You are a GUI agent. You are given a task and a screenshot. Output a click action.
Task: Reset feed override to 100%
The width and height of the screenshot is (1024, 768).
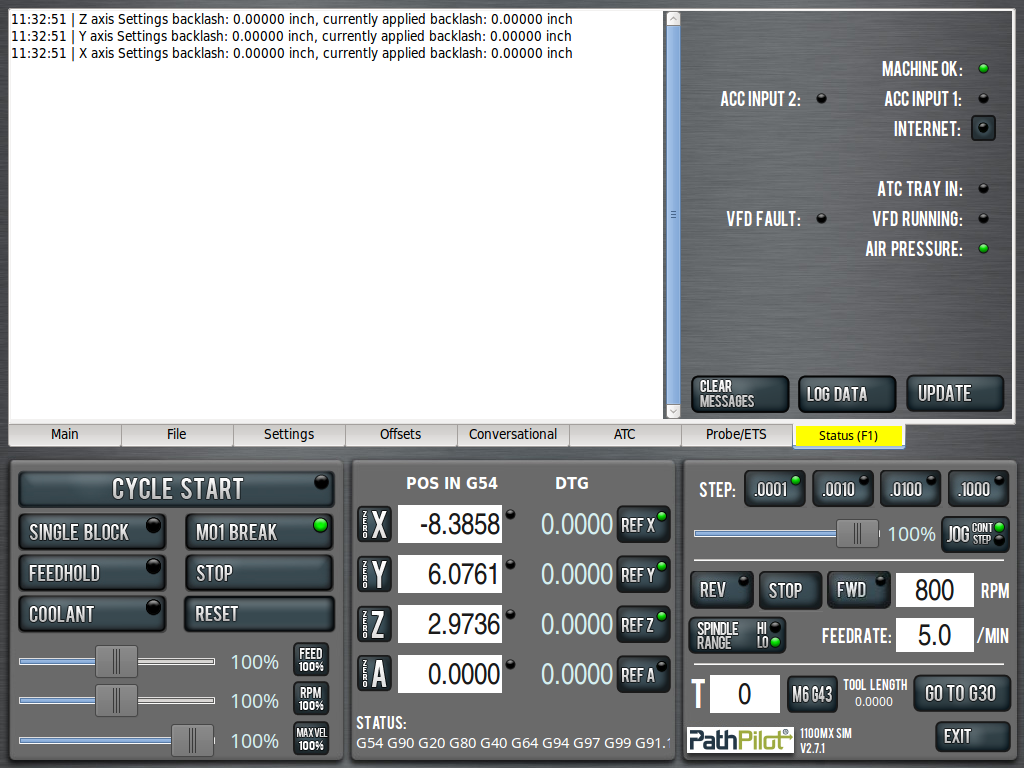point(311,660)
